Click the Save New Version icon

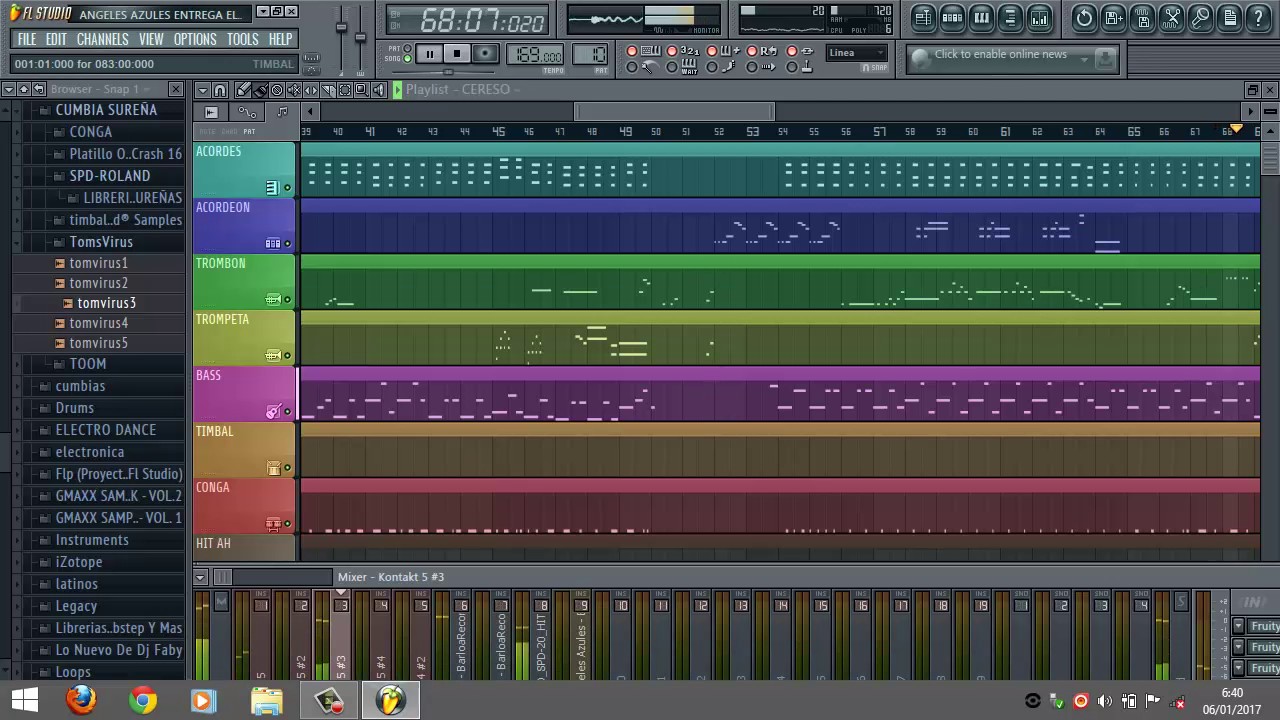[1113, 18]
